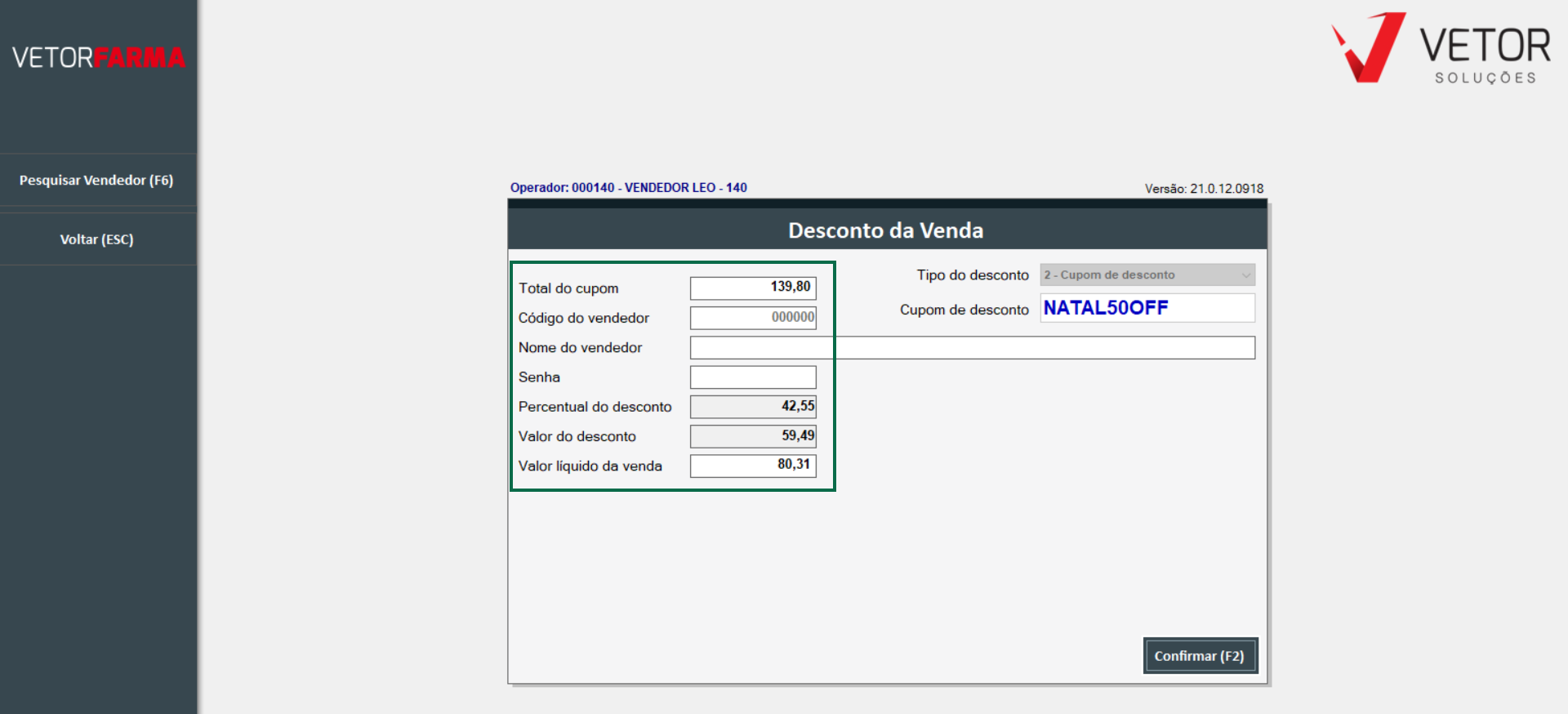Click the Percentual do desconto field 42,55
Image resolution: width=1568 pixels, height=714 pixels.
tap(753, 407)
